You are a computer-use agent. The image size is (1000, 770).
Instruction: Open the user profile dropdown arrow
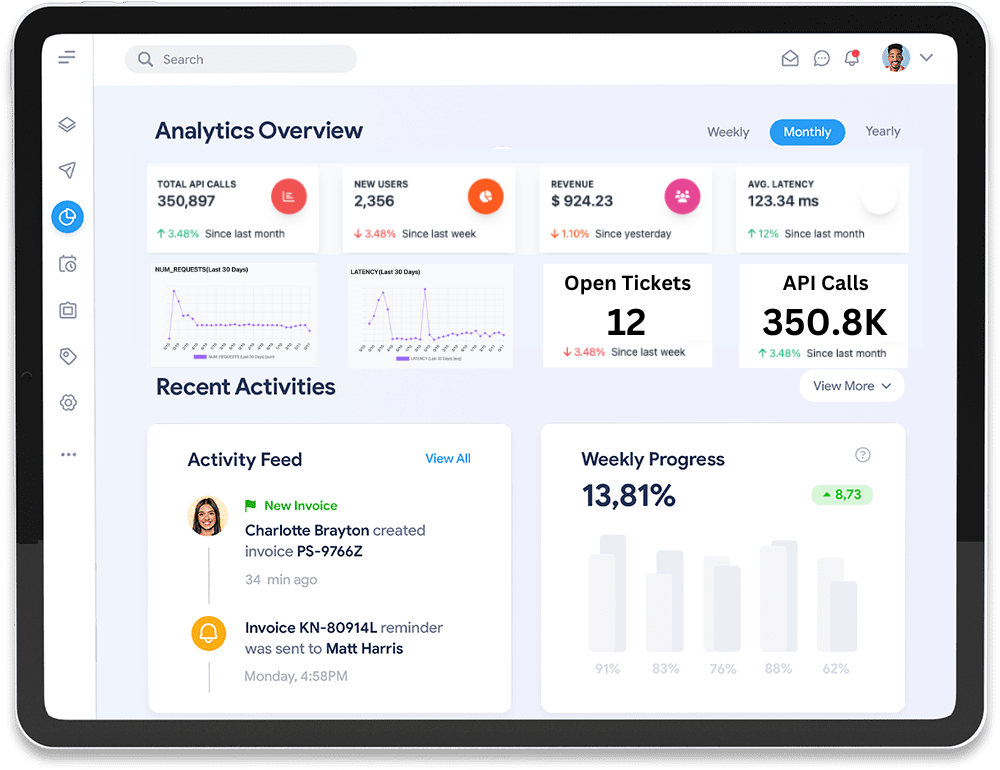coord(926,58)
